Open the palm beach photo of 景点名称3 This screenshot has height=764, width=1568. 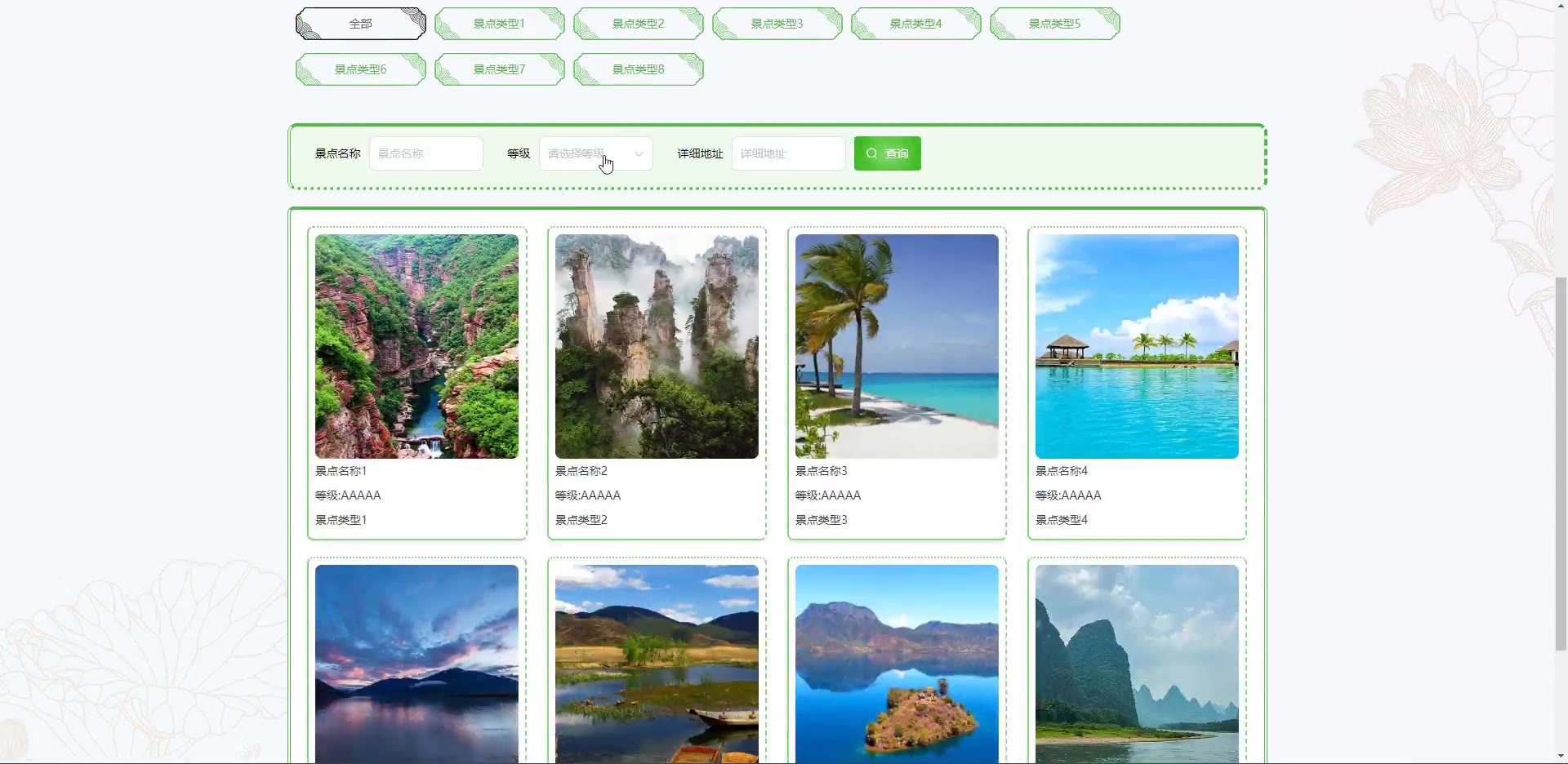pos(897,346)
